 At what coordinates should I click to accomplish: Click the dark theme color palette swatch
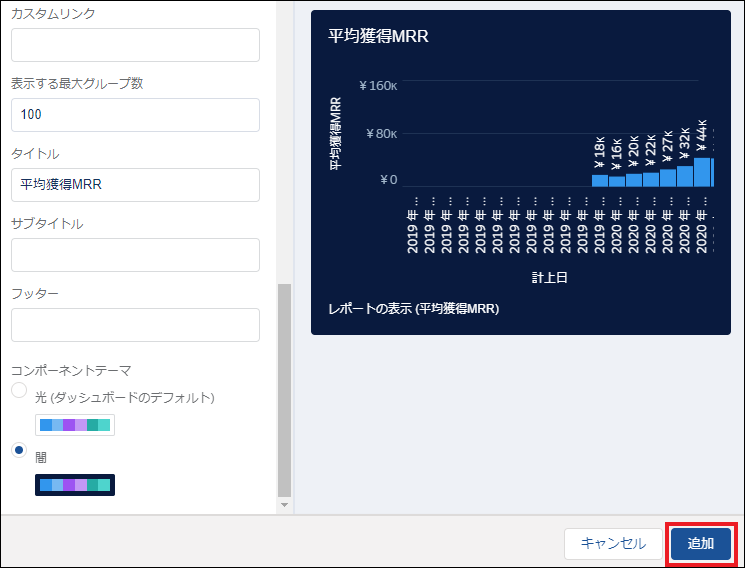click(x=75, y=485)
